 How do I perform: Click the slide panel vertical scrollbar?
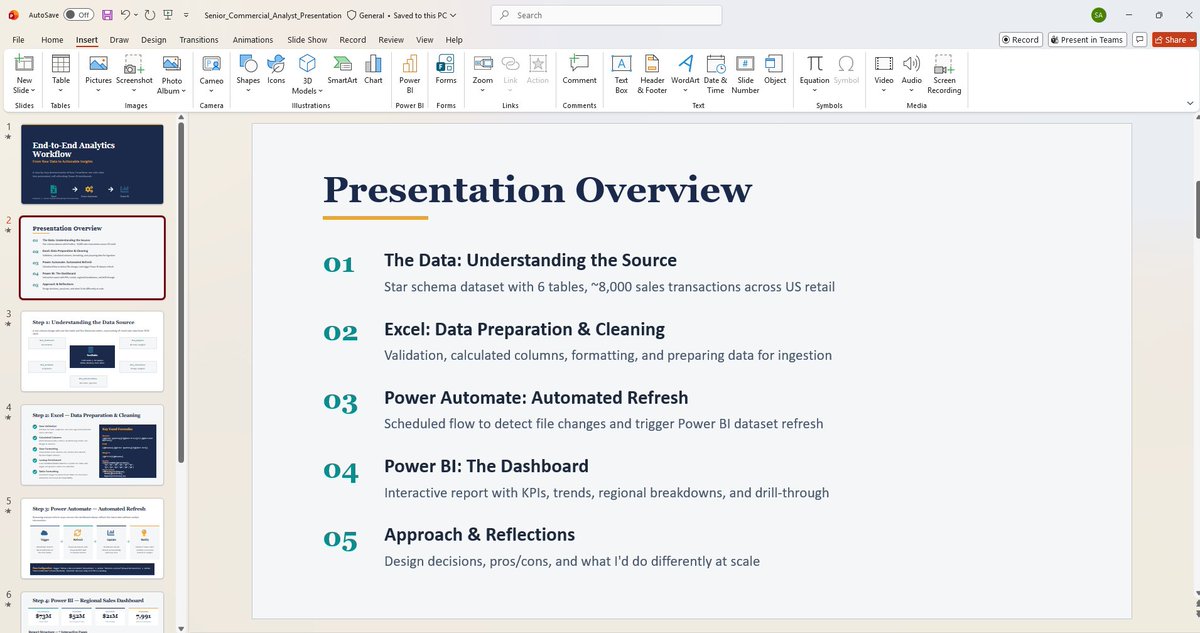coord(181,290)
